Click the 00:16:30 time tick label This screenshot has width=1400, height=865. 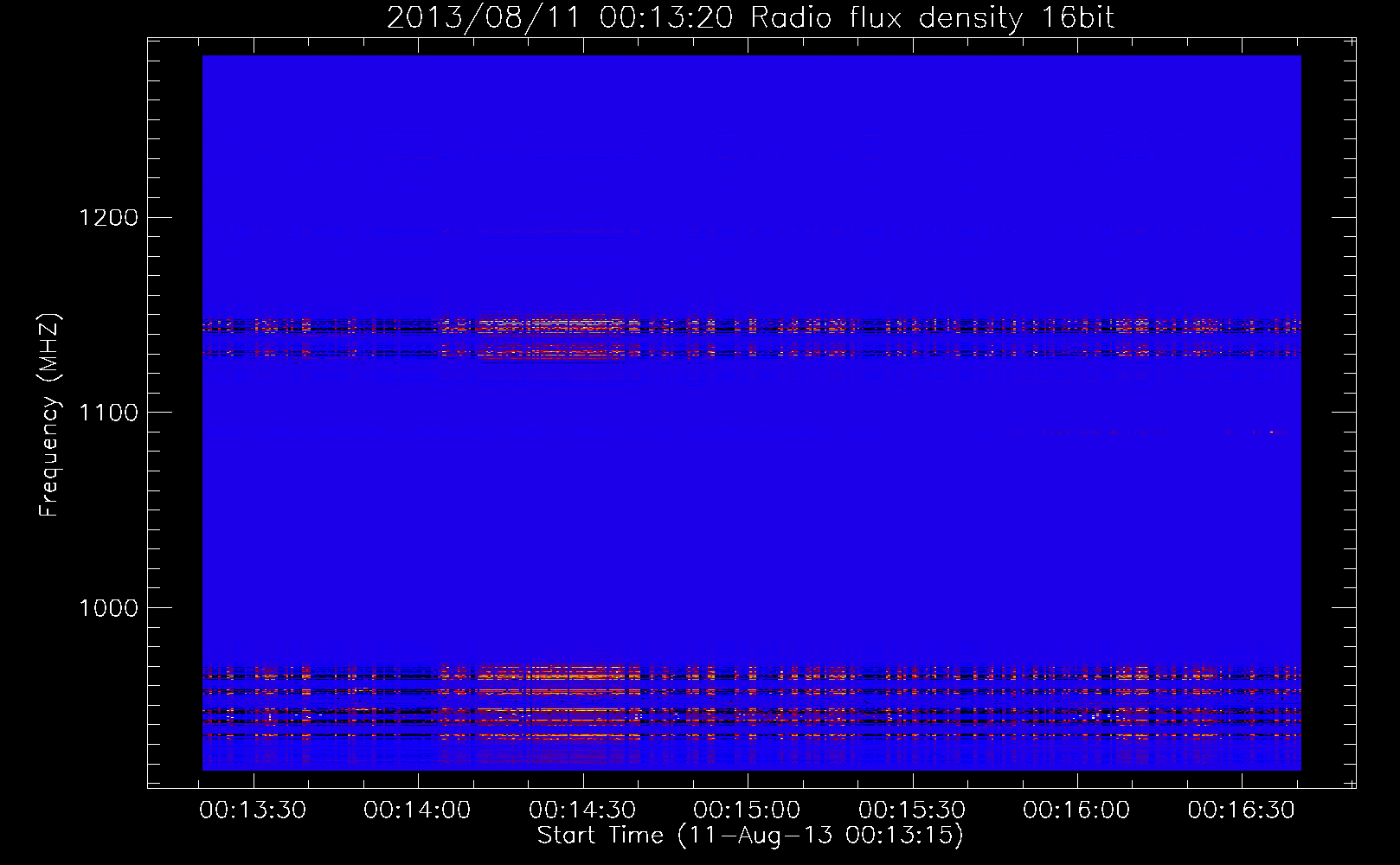[1242, 811]
